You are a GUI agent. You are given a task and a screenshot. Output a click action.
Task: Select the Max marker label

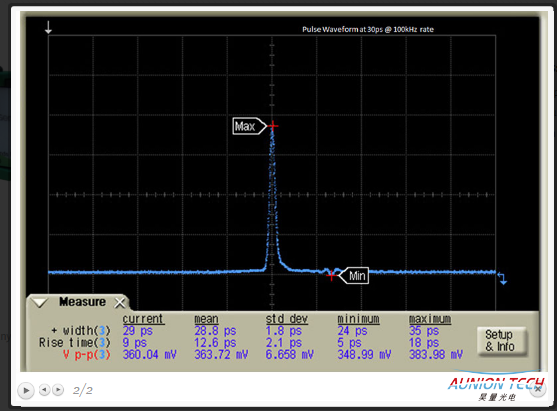coord(249,126)
